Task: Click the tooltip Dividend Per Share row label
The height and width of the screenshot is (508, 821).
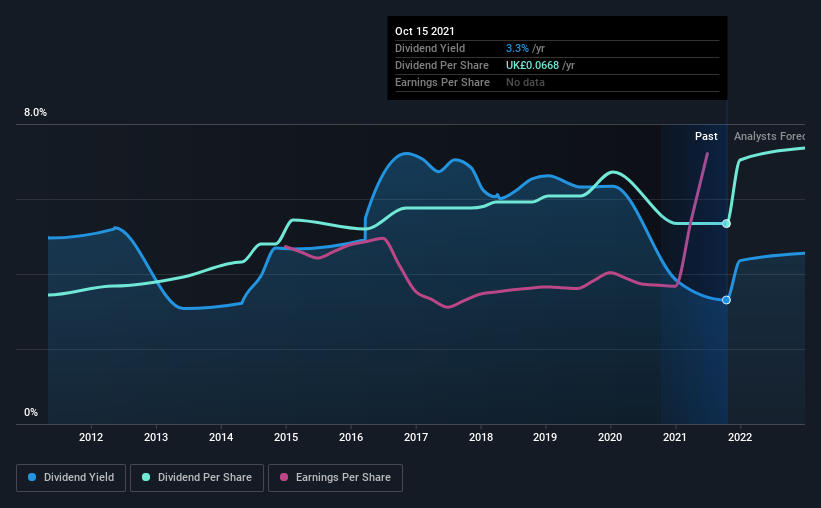Action: (x=442, y=65)
